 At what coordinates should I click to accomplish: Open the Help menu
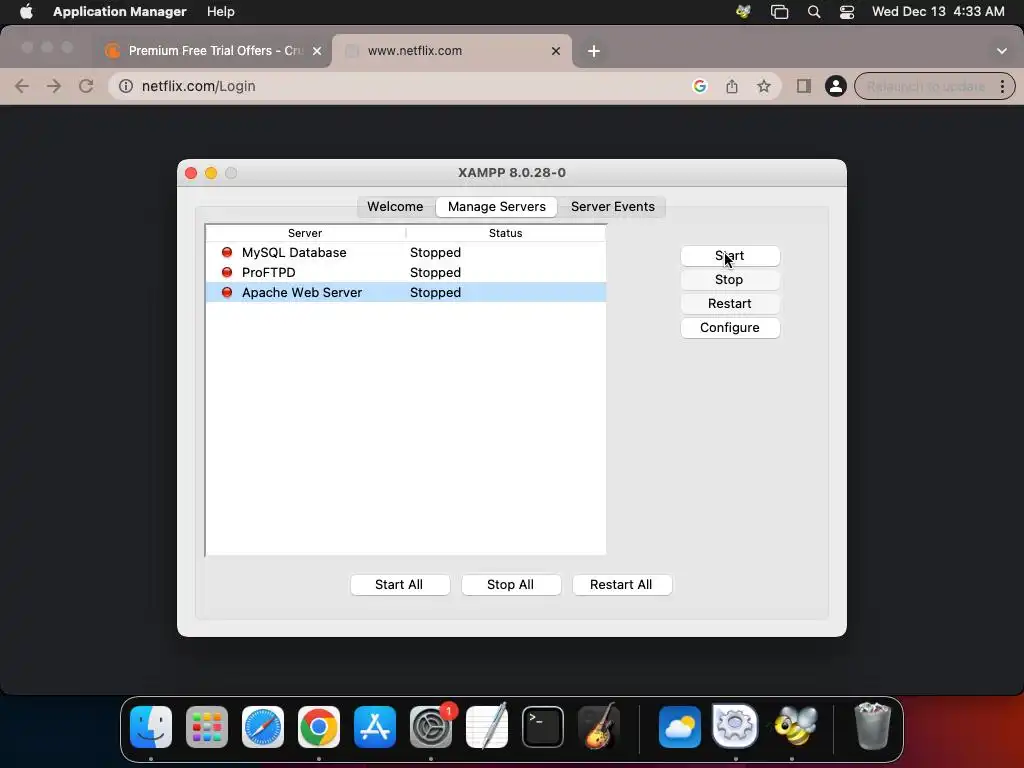221,12
